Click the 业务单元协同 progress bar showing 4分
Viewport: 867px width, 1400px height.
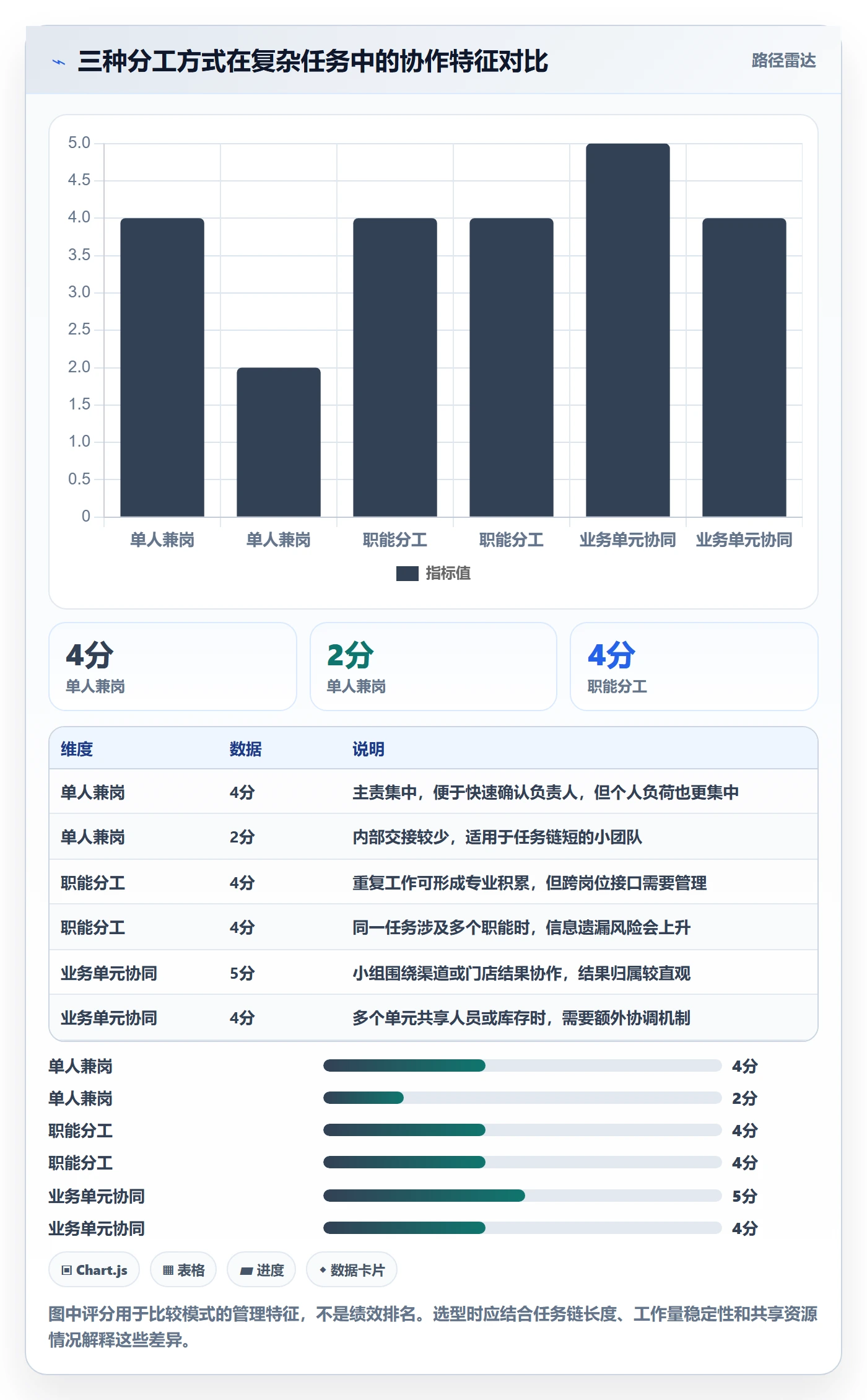point(522,1228)
